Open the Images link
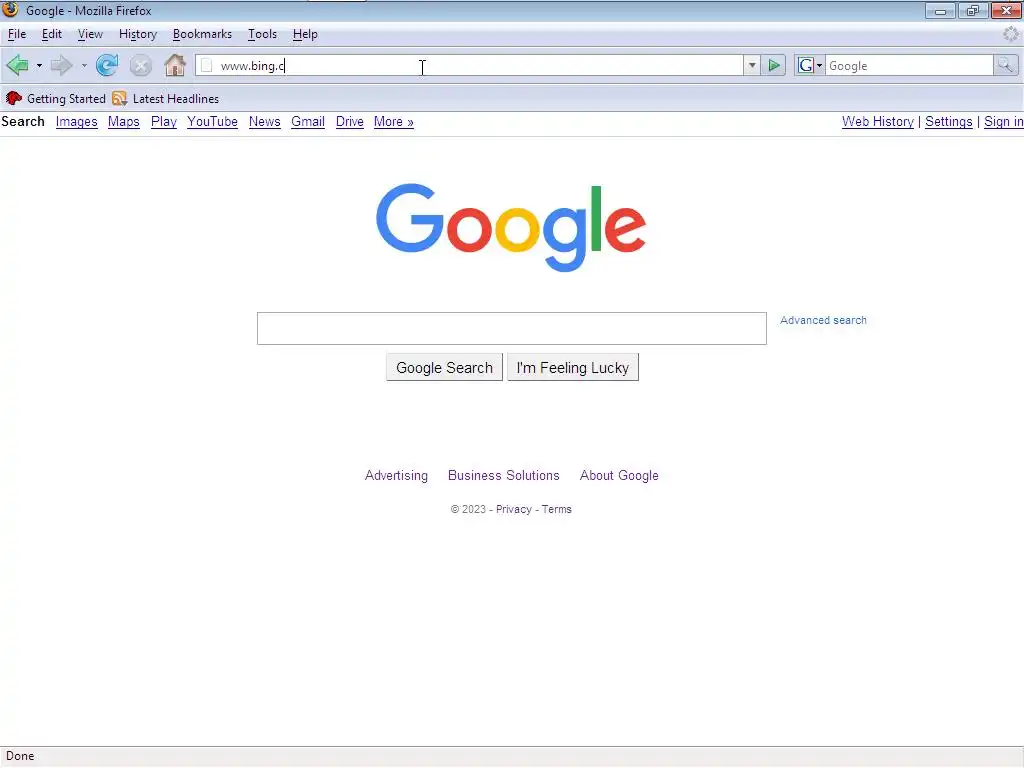 click(x=76, y=122)
